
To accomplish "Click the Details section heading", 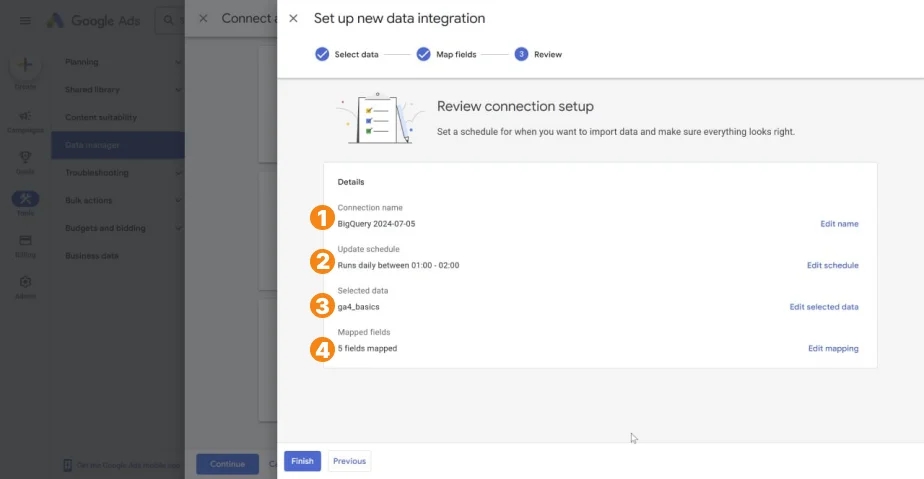I will (351, 182).
